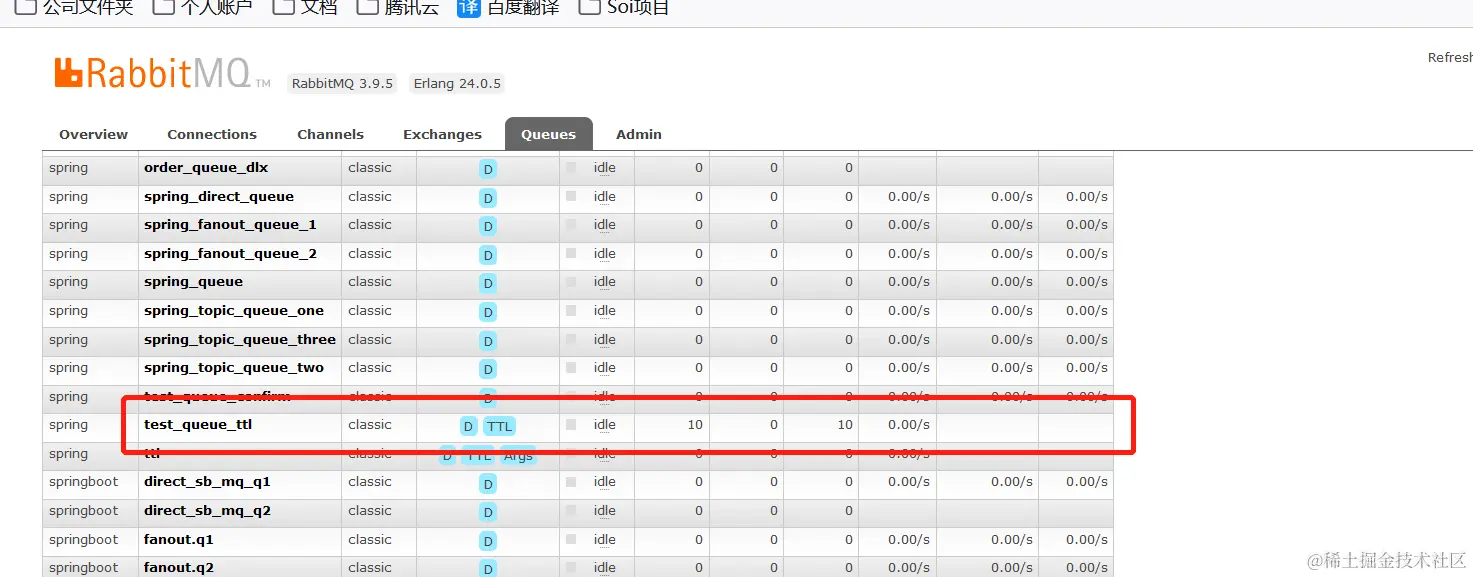This screenshot has height=577, width=1473.
Task: Open the Exchanges tab
Action: [x=442, y=134]
